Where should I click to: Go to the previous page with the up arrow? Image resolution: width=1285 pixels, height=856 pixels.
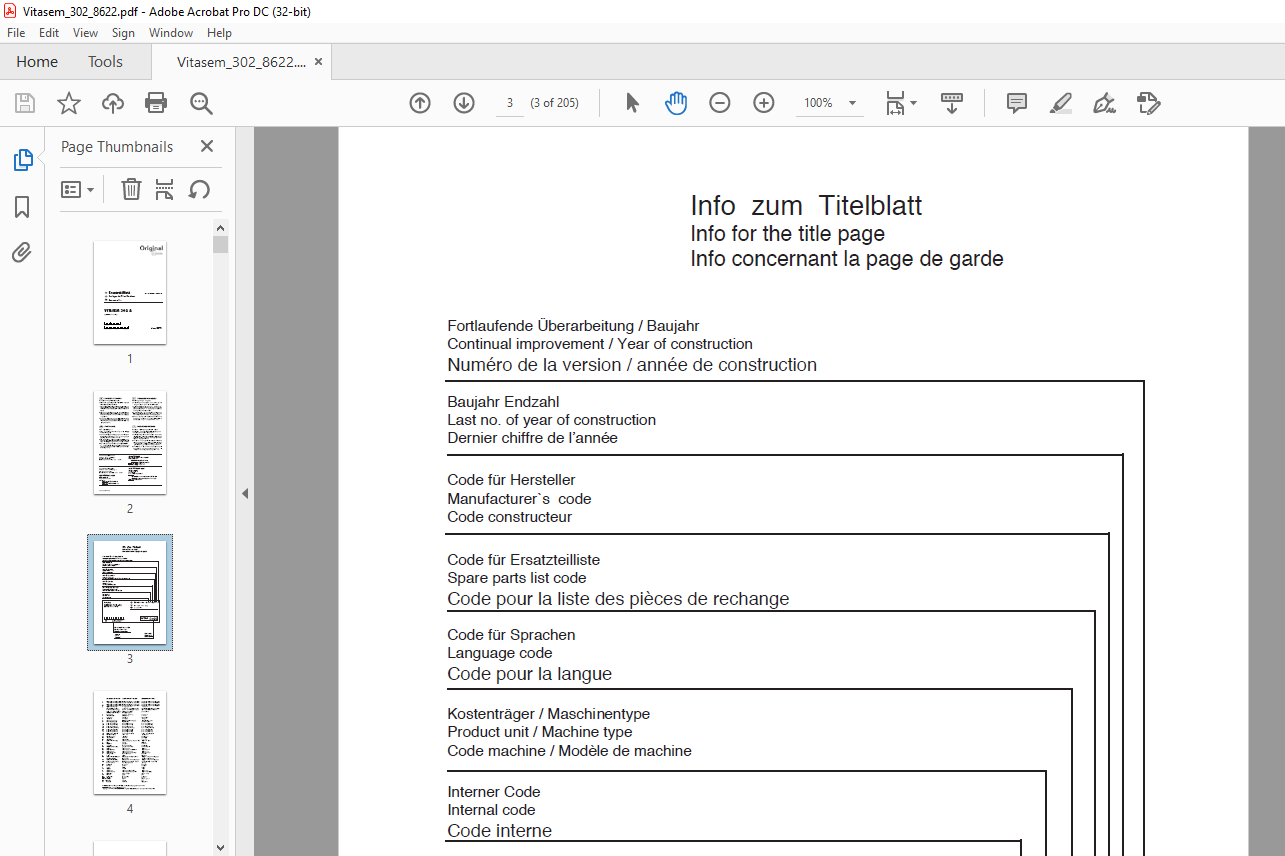[420, 103]
